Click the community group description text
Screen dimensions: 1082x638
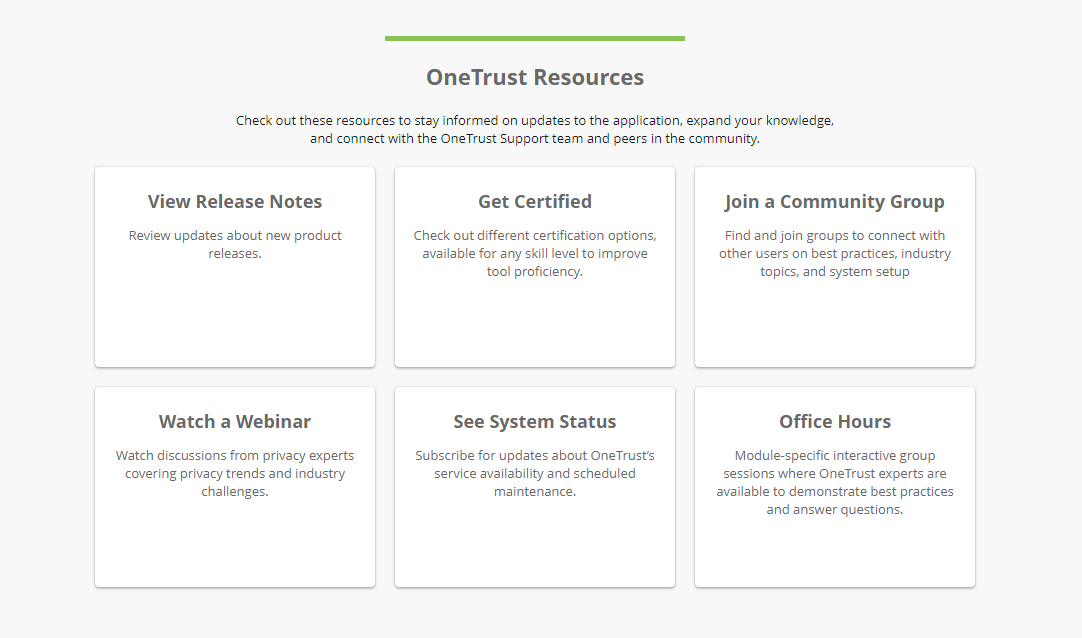coord(834,253)
